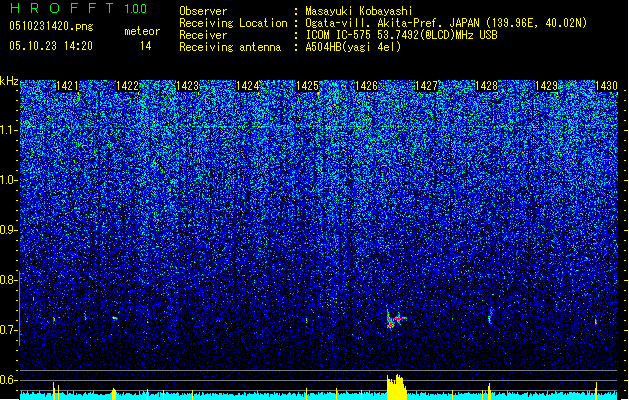Click the 1425 time marker
Image resolution: width=629 pixels, height=400 pixels.
tap(307, 86)
